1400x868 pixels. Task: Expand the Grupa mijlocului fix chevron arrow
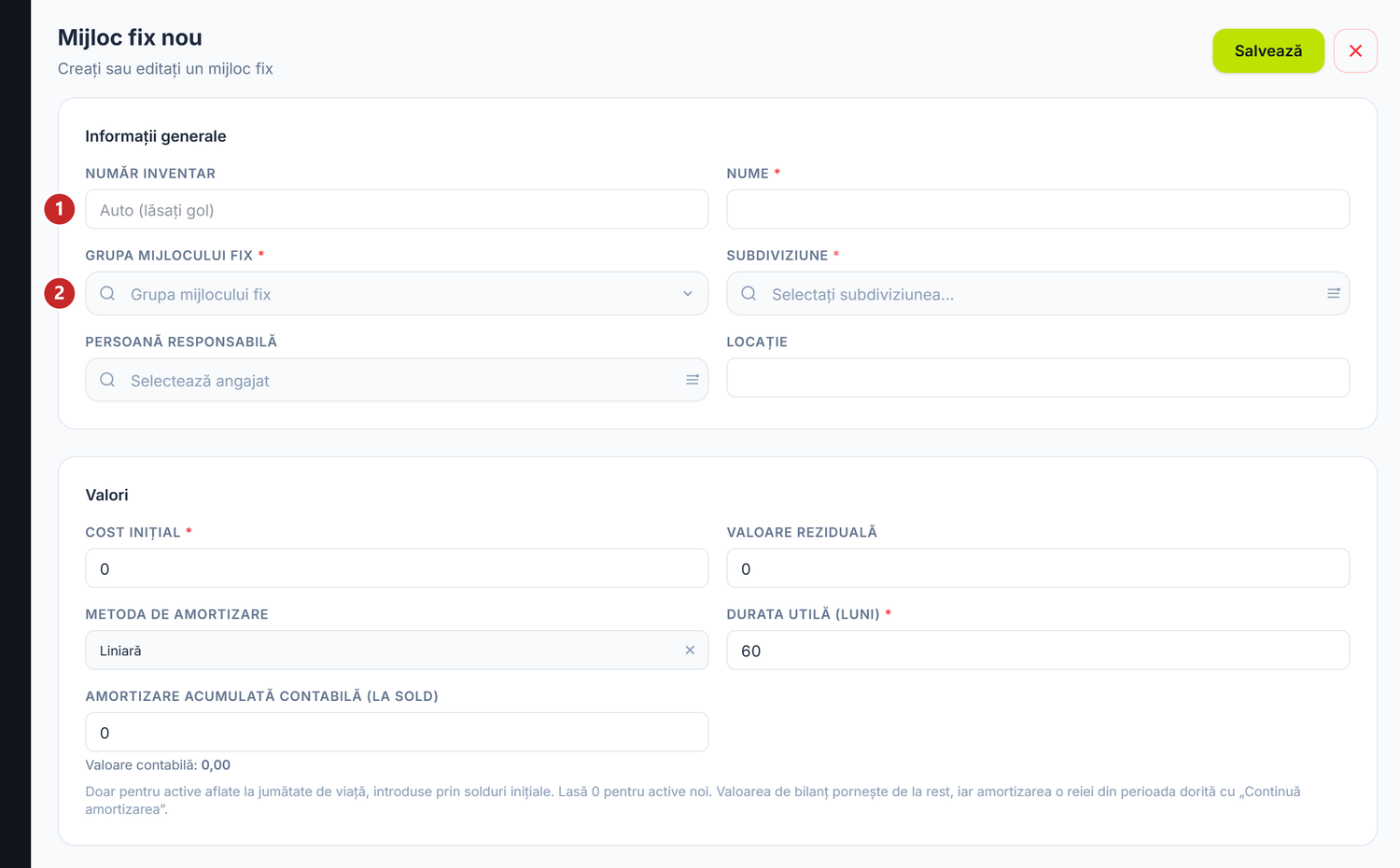[688, 294]
